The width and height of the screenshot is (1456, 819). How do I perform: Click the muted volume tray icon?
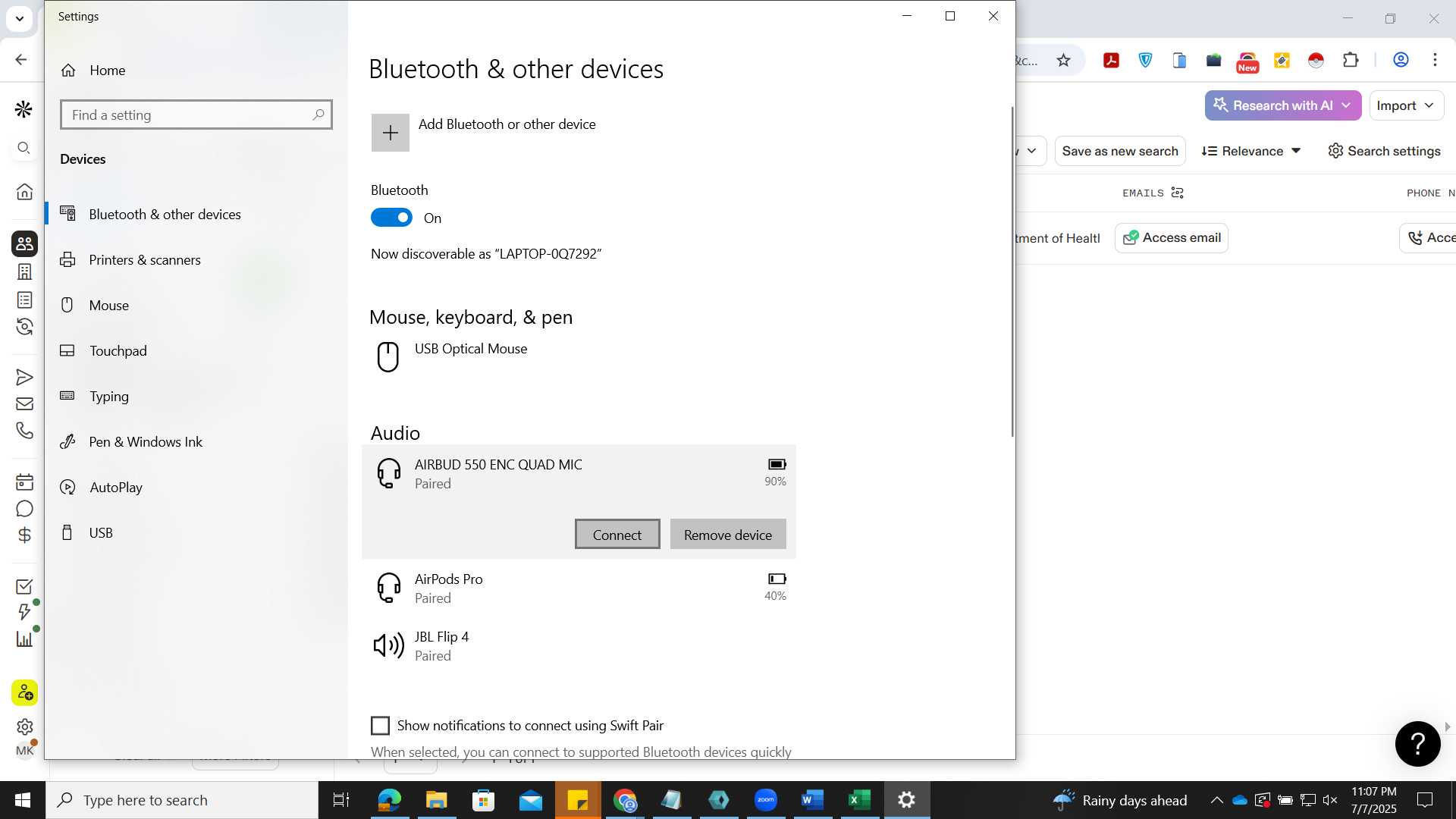[1330, 800]
